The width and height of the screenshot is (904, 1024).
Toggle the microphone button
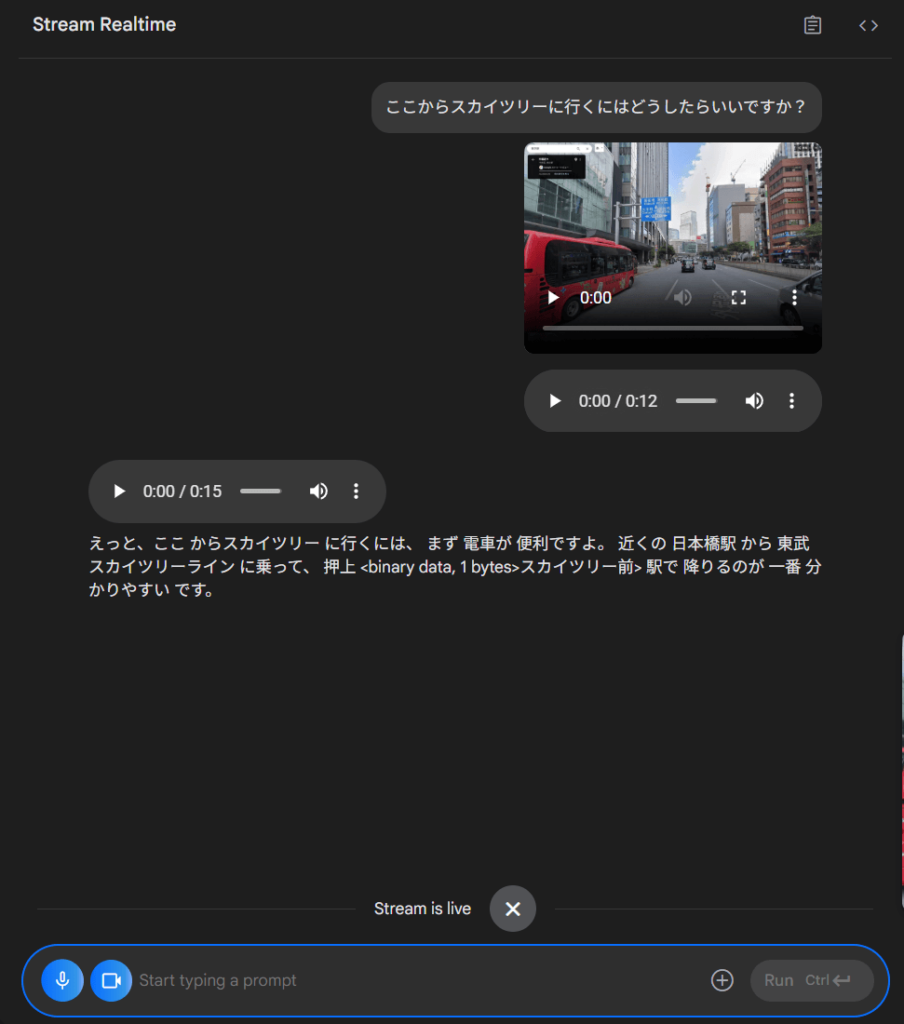62,980
